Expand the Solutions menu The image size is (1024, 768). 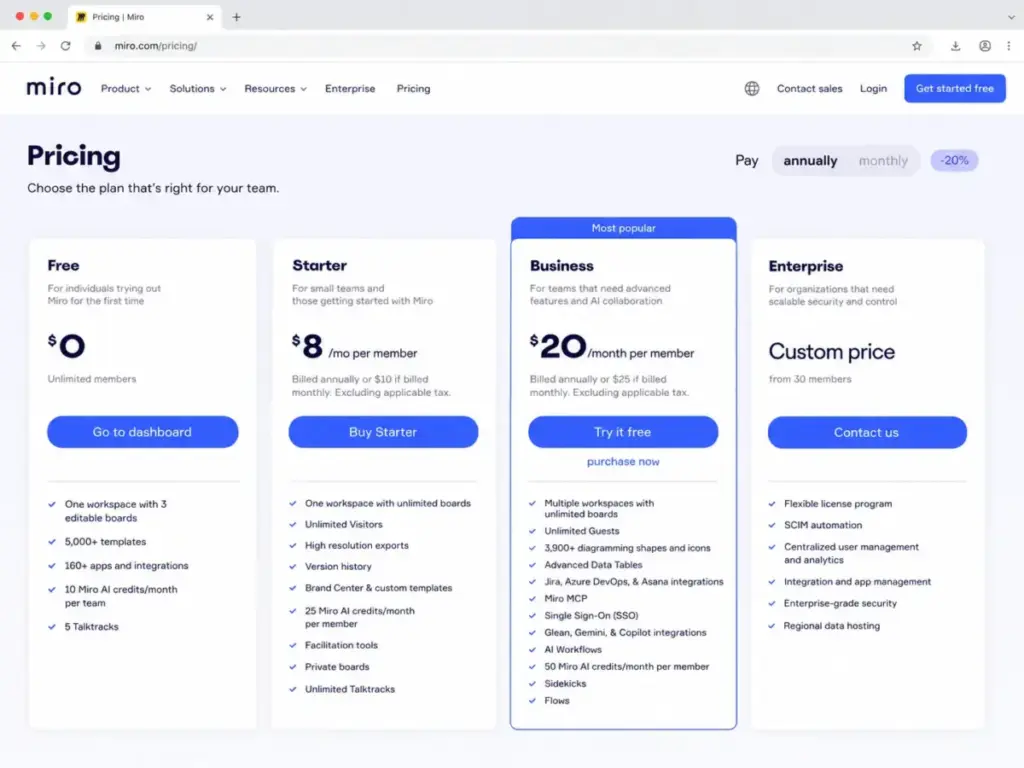coord(198,89)
